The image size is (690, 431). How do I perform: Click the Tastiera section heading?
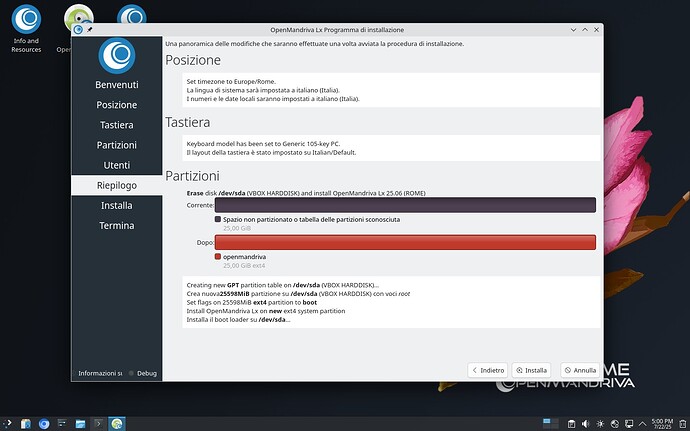coord(187,122)
